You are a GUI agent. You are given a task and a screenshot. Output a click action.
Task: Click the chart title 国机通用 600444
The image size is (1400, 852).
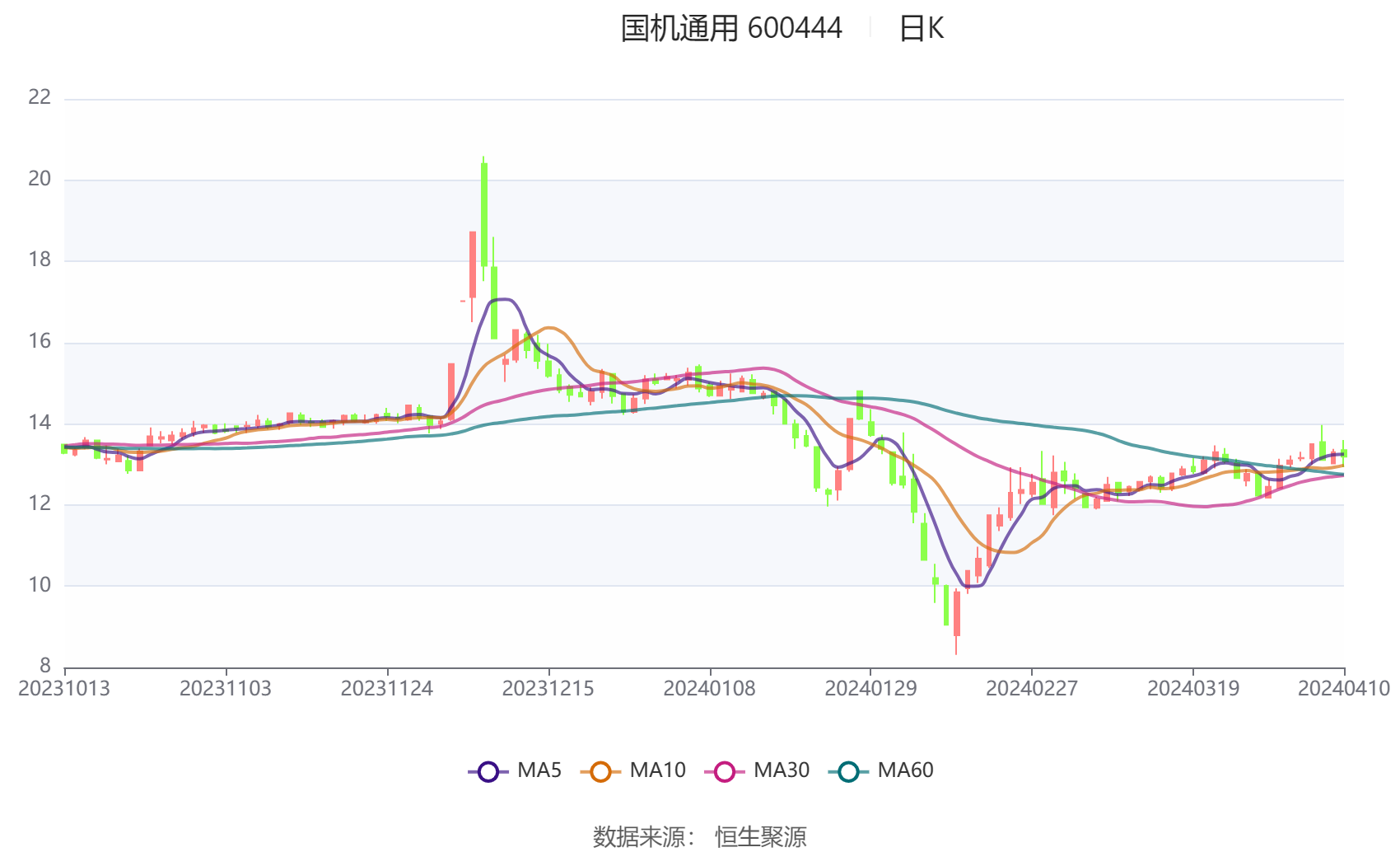731,29
